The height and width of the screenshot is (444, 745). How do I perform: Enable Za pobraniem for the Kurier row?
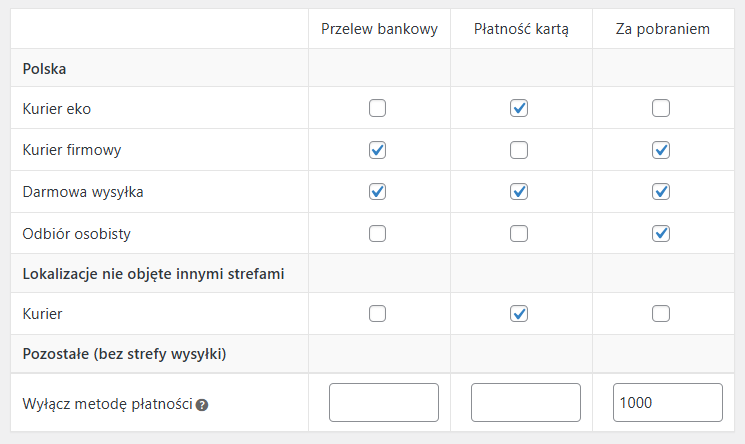click(661, 314)
